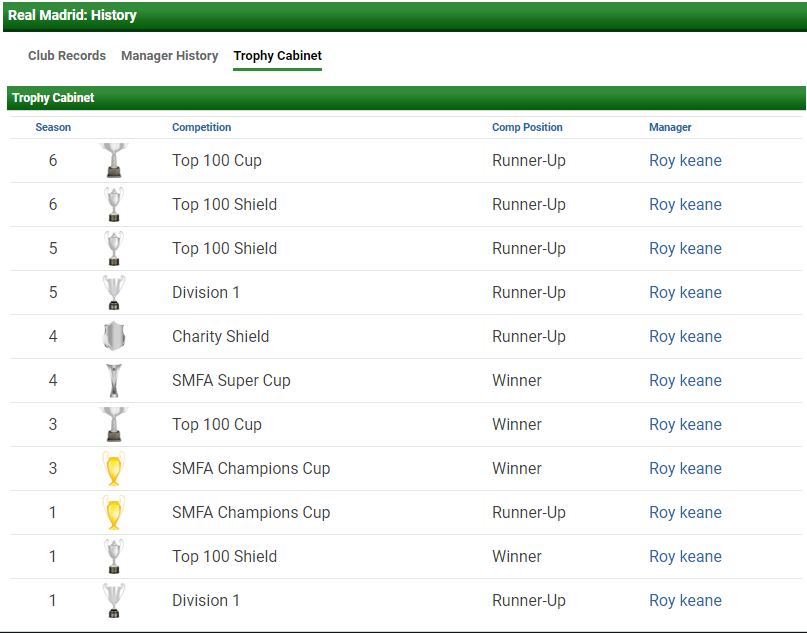
Task: Select the Trophy Cabinet tab
Action: point(277,56)
